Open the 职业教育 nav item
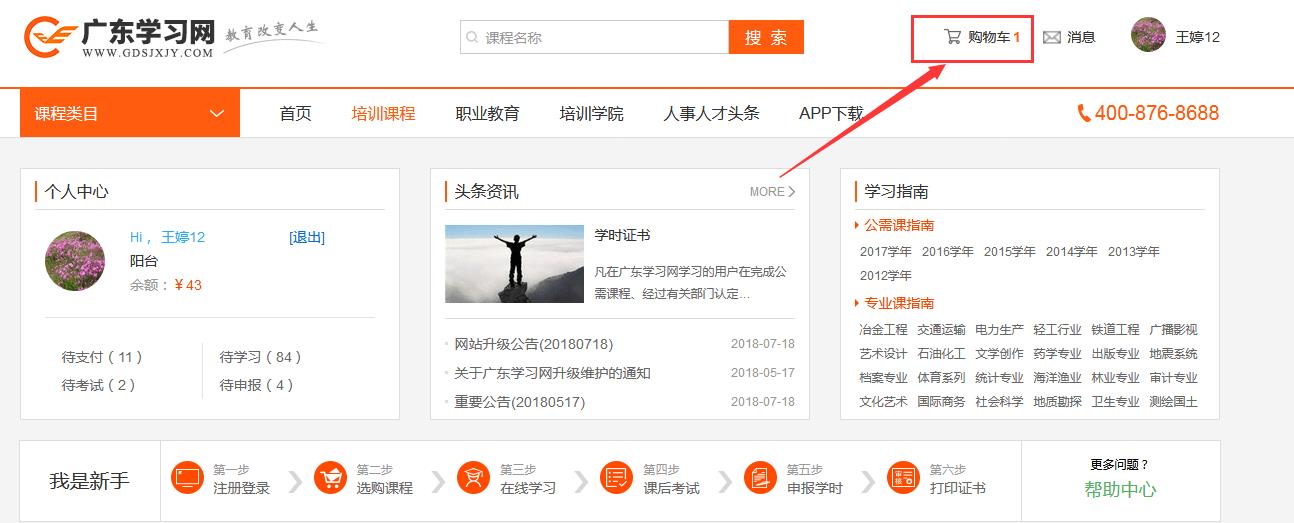Screen dimensions: 1294x523 (x=487, y=114)
